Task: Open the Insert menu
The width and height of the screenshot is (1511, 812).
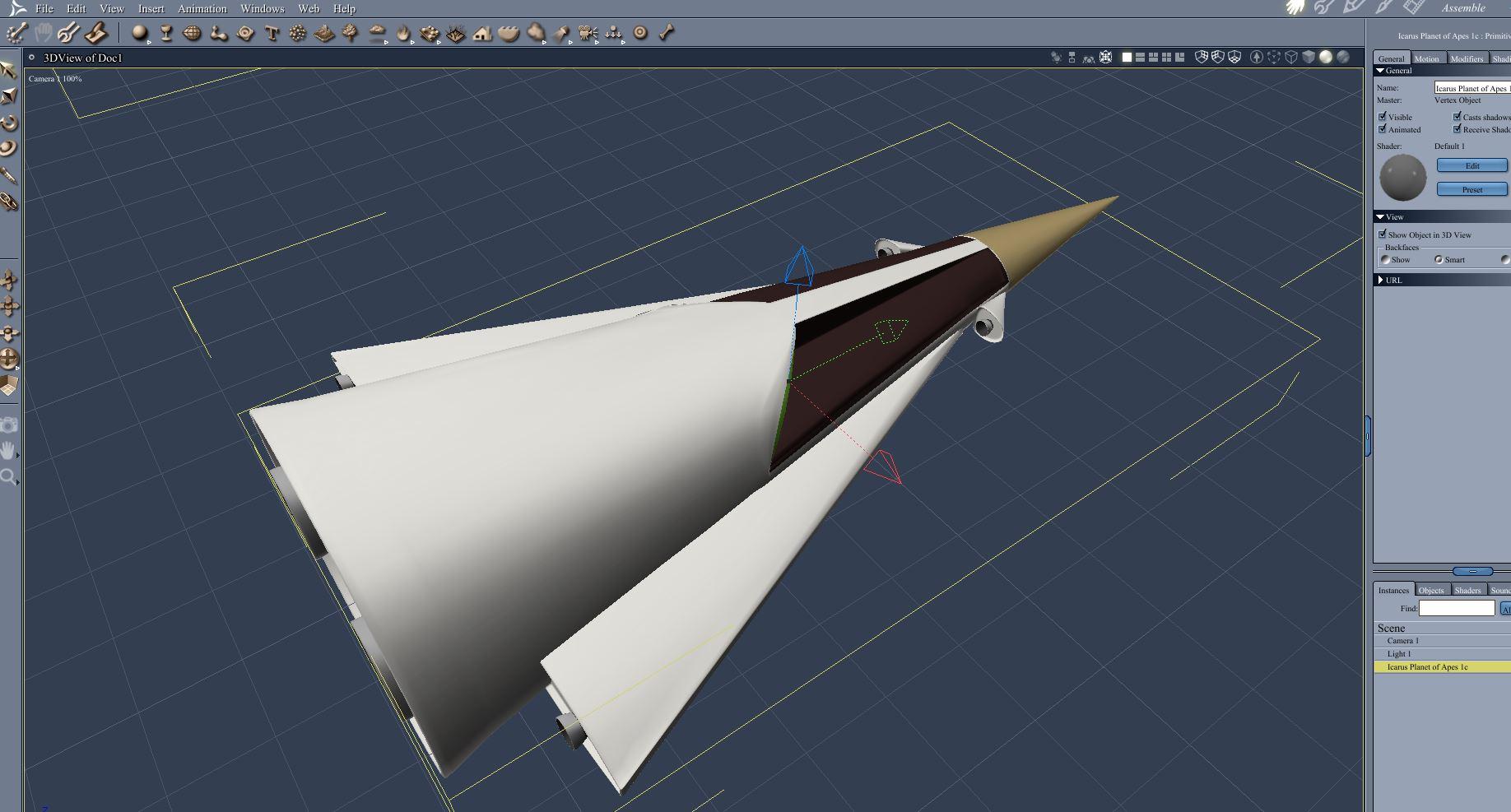Action: pyautogui.click(x=151, y=8)
